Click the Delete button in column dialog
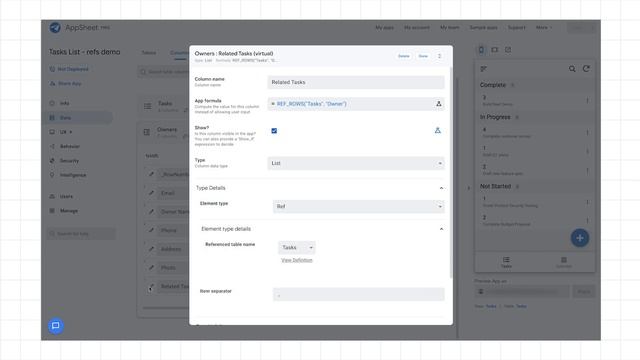 [x=403, y=56]
